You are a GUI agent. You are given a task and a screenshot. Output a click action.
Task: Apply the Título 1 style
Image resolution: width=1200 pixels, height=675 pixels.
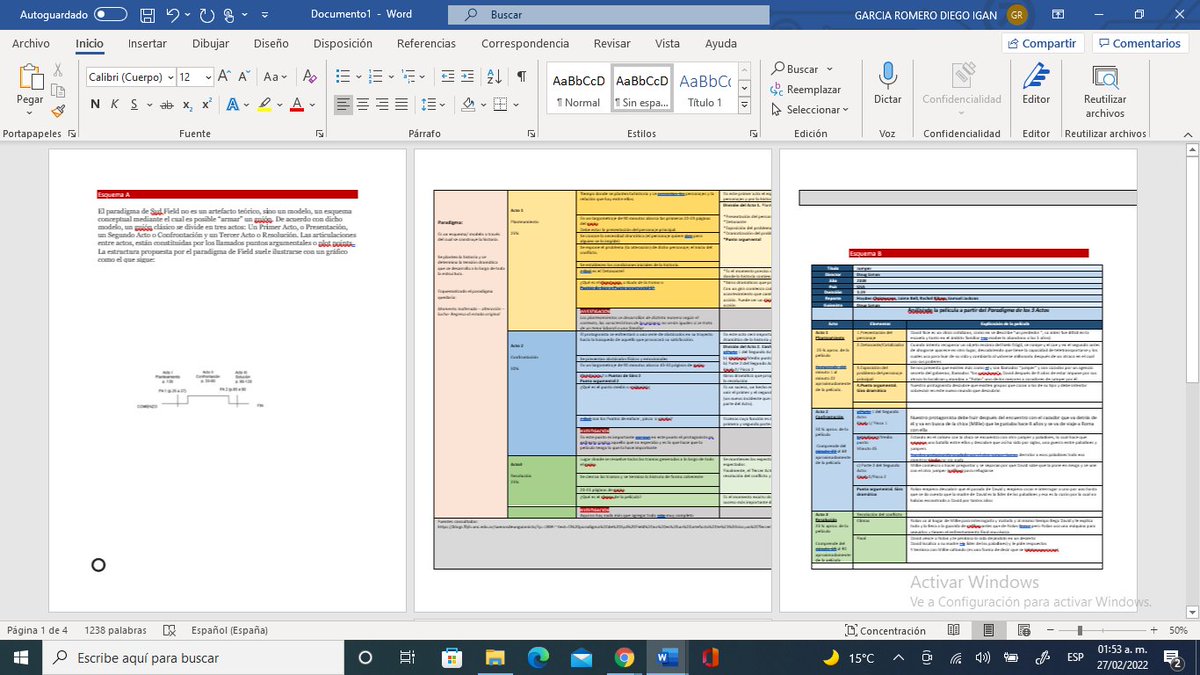(x=703, y=90)
